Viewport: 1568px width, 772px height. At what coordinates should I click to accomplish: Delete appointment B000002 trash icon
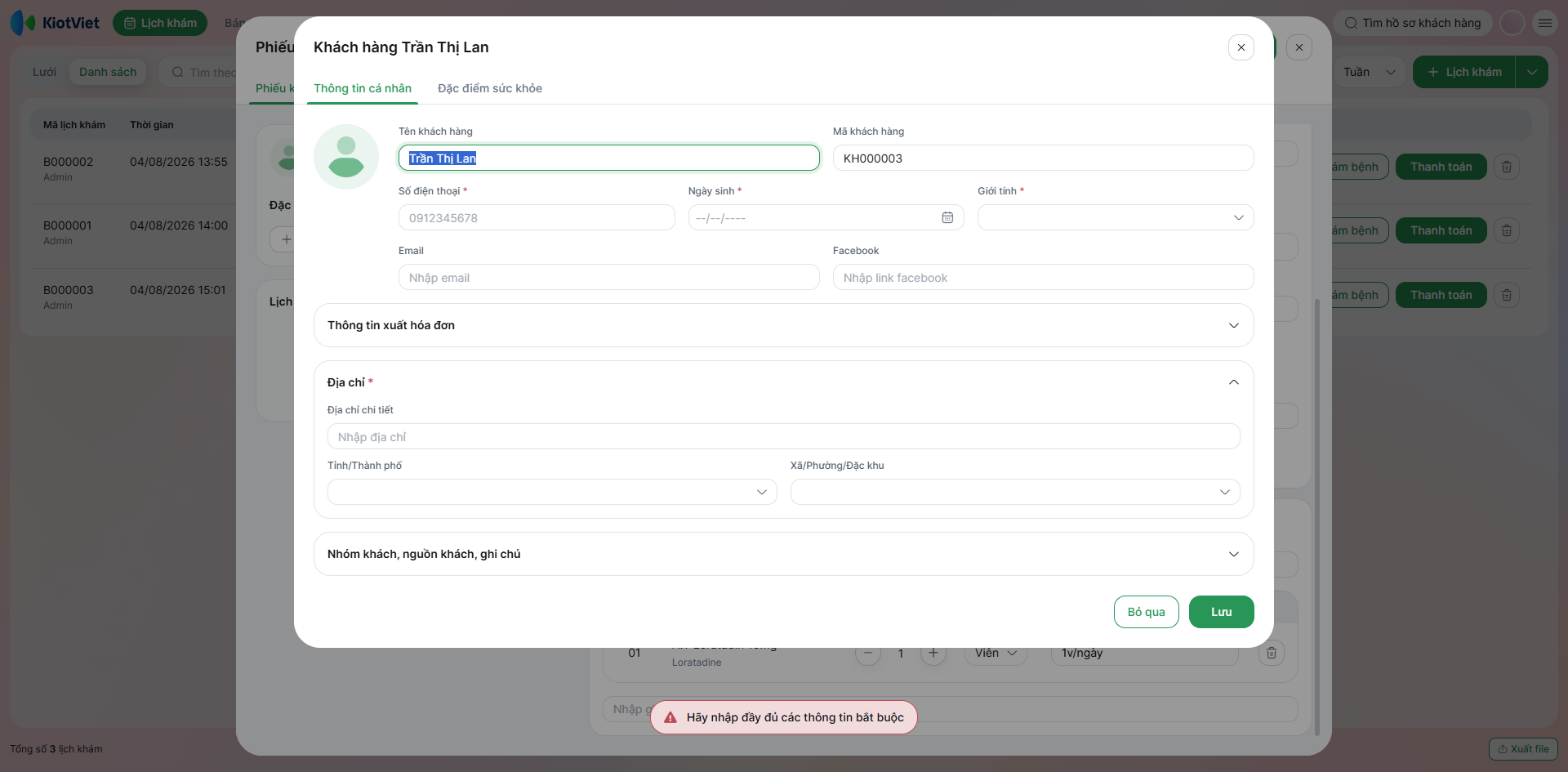1507,167
